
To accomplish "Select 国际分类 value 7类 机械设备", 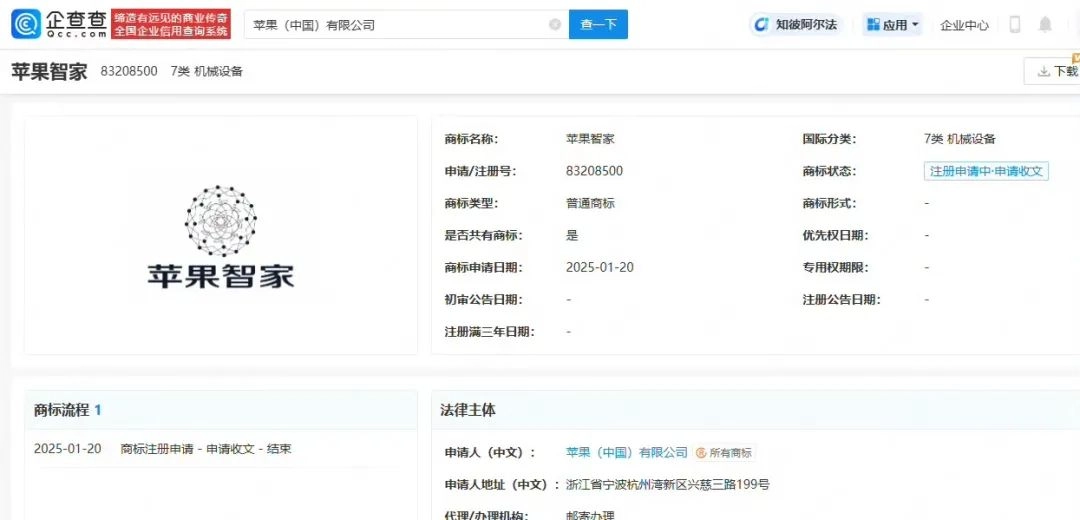I will pyautogui.click(x=959, y=139).
